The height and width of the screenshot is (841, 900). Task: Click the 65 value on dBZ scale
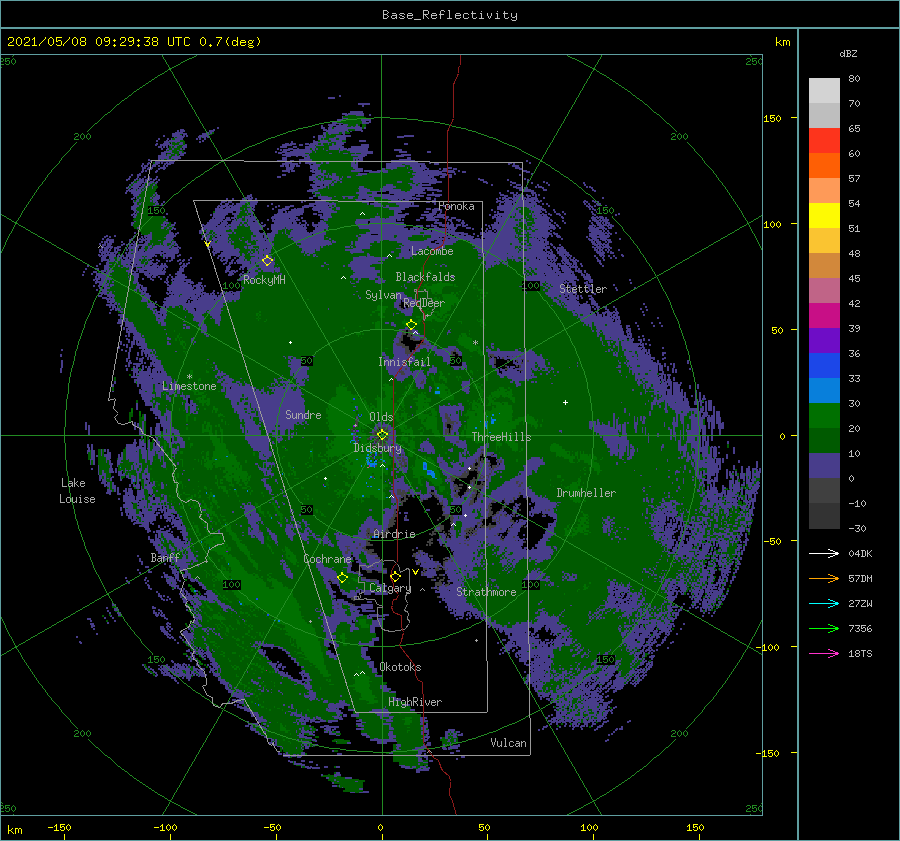pos(854,129)
